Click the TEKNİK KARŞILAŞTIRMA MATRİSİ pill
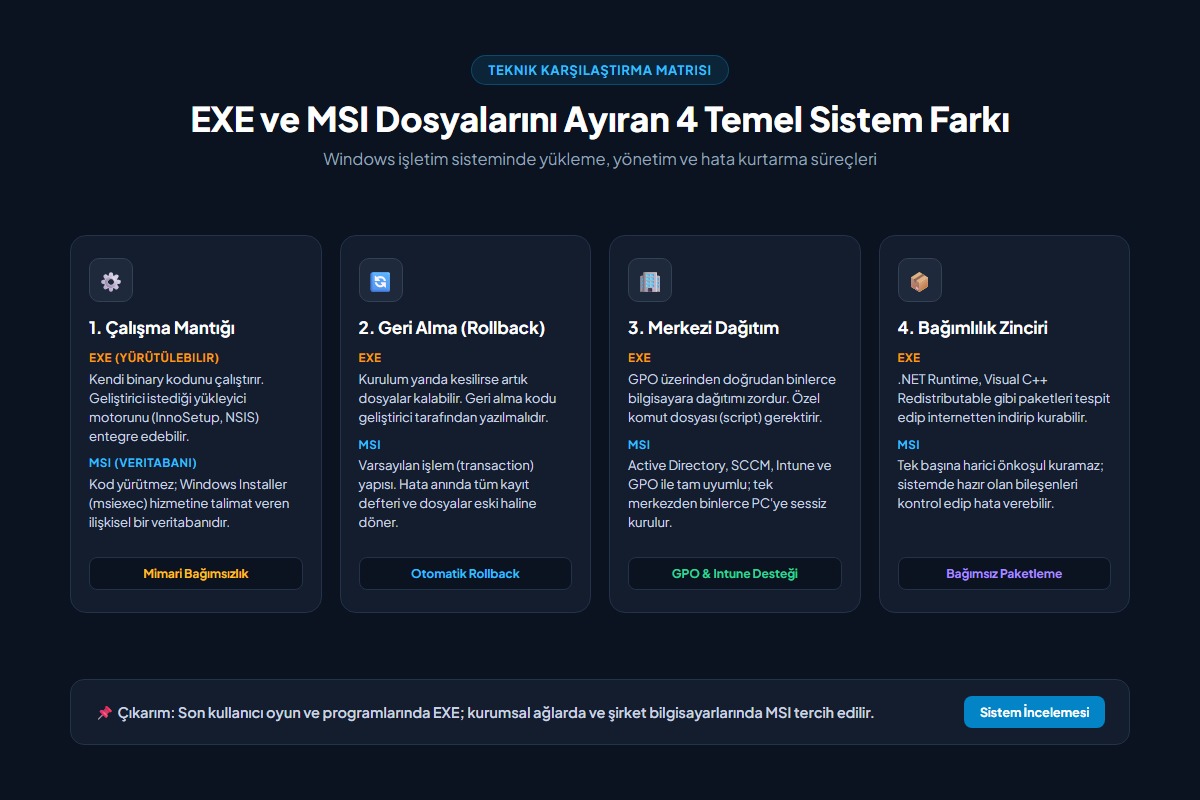Viewport: 1200px width, 800px height. [600, 70]
